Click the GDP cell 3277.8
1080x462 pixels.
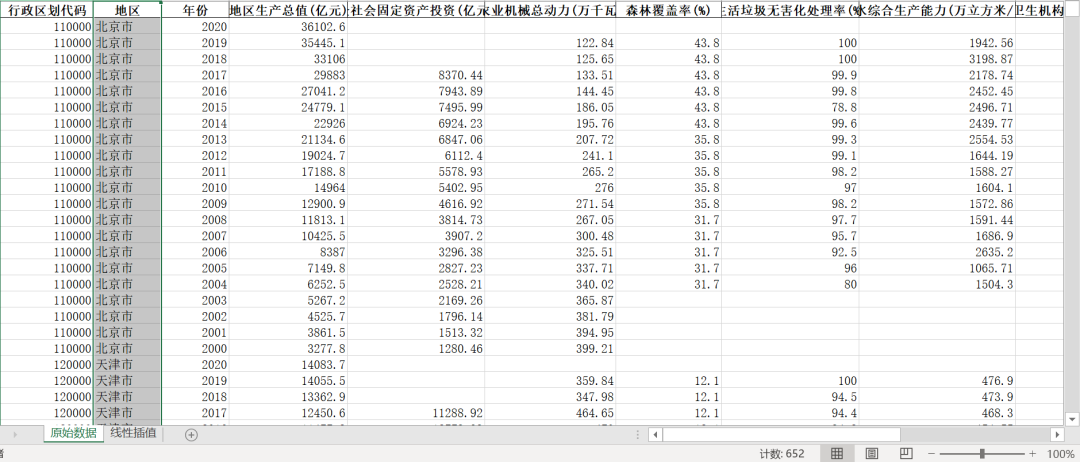click(x=288, y=348)
